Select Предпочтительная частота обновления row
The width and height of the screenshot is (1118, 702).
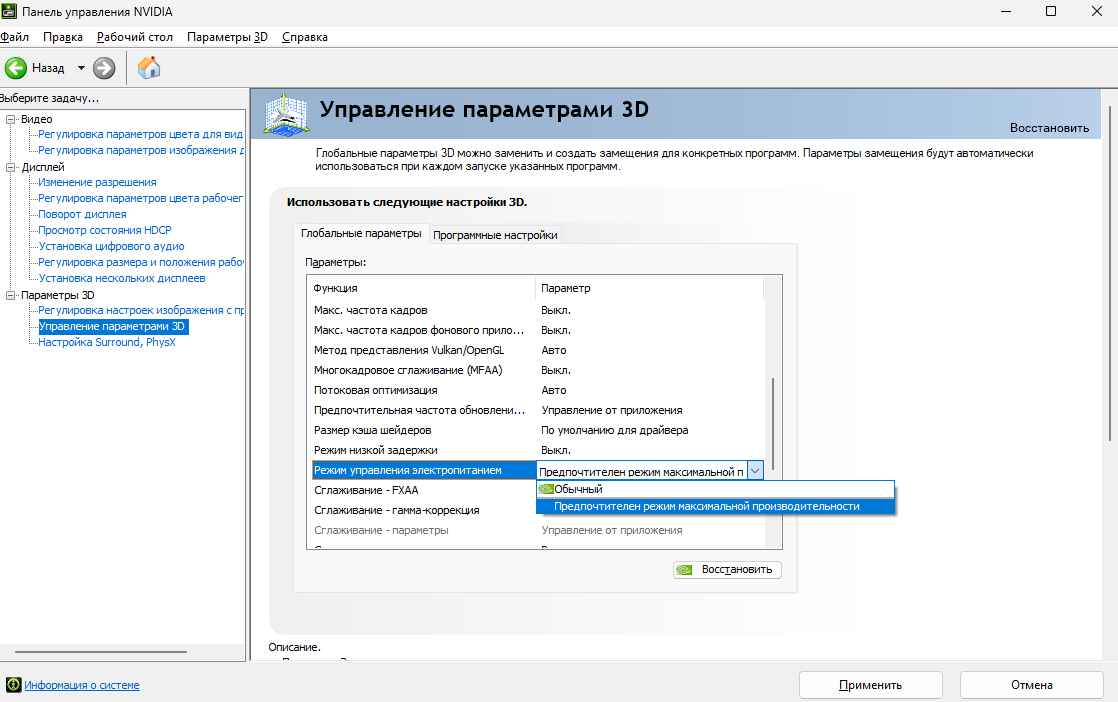[x=538, y=410]
